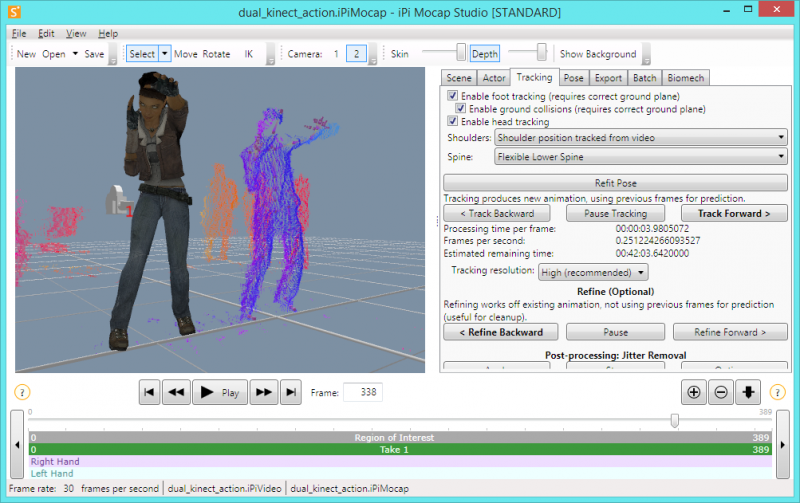Viewport: 800px width, 503px height.
Task: Open help icon right of the zoom buttons
Action: tap(777, 392)
